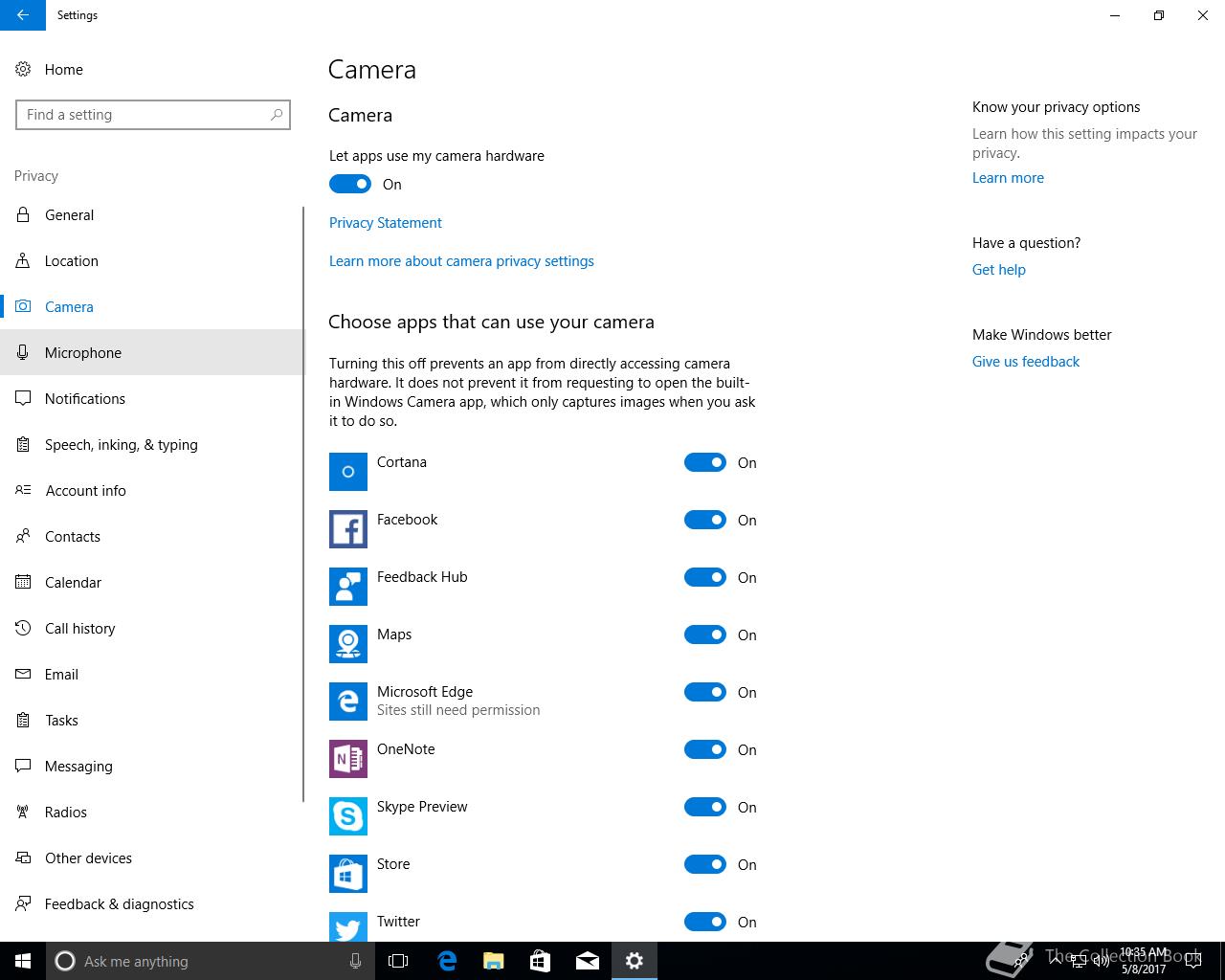Screen dimensions: 1225x980
Task: Select Microphone in the sidebar
Action: 151,352
